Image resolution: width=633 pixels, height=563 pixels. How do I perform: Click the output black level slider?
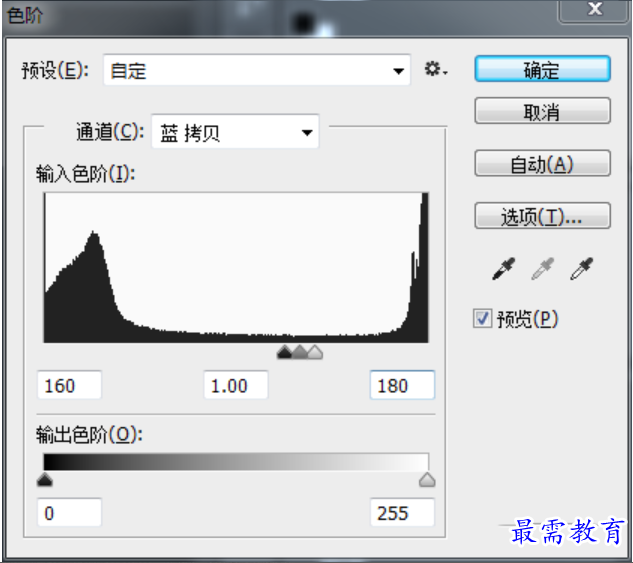click(x=44, y=480)
